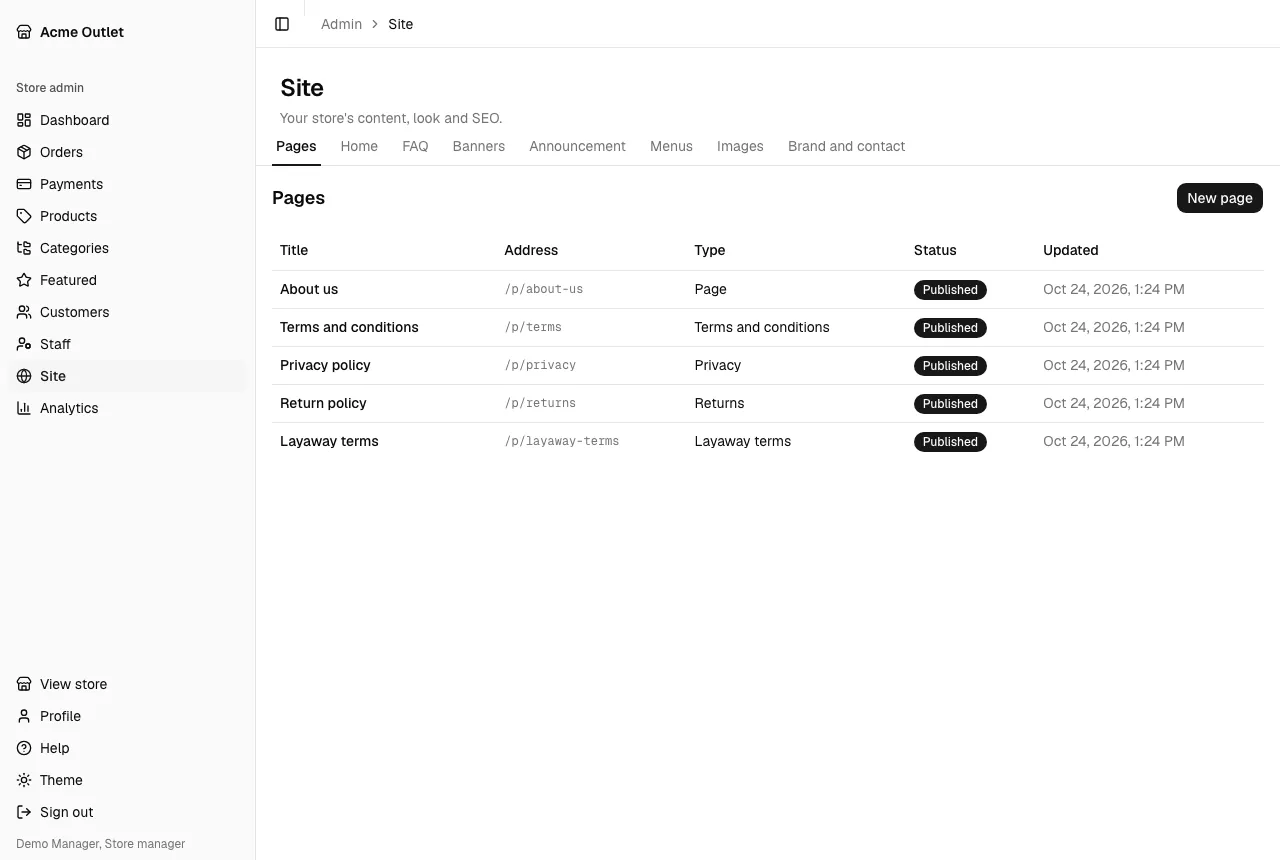Click the Customers people icon

[x=24, y=312]
